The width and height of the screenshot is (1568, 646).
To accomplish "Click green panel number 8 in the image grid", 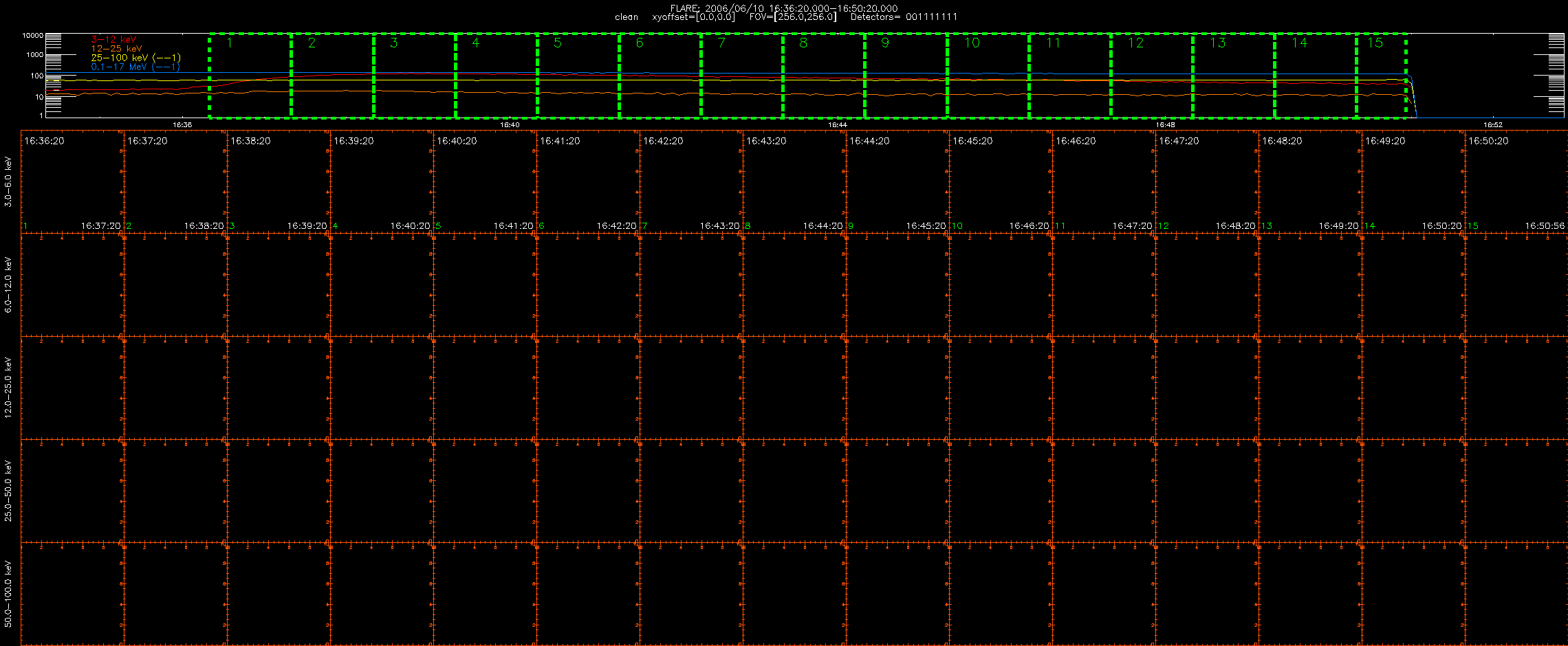I will pyautogui.click(x=748, y=225).
